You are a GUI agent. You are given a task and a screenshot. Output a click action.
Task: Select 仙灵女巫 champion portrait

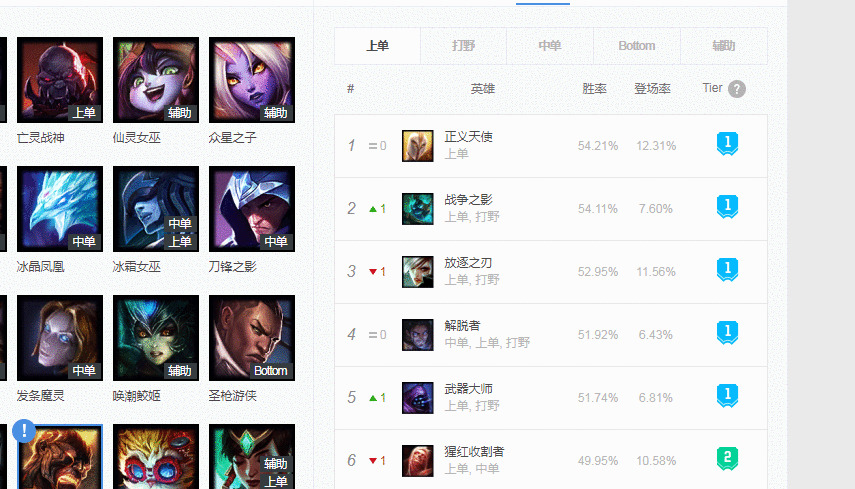tap(156, 80)
